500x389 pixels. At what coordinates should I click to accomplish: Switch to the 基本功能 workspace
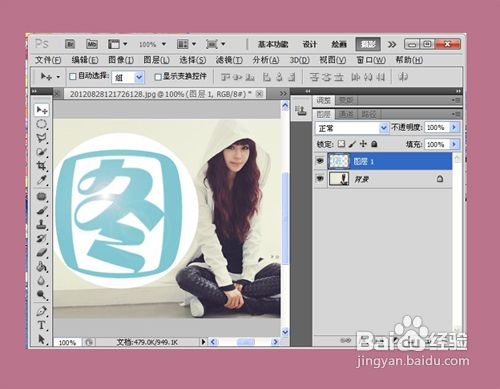click(x=273, y=44)
